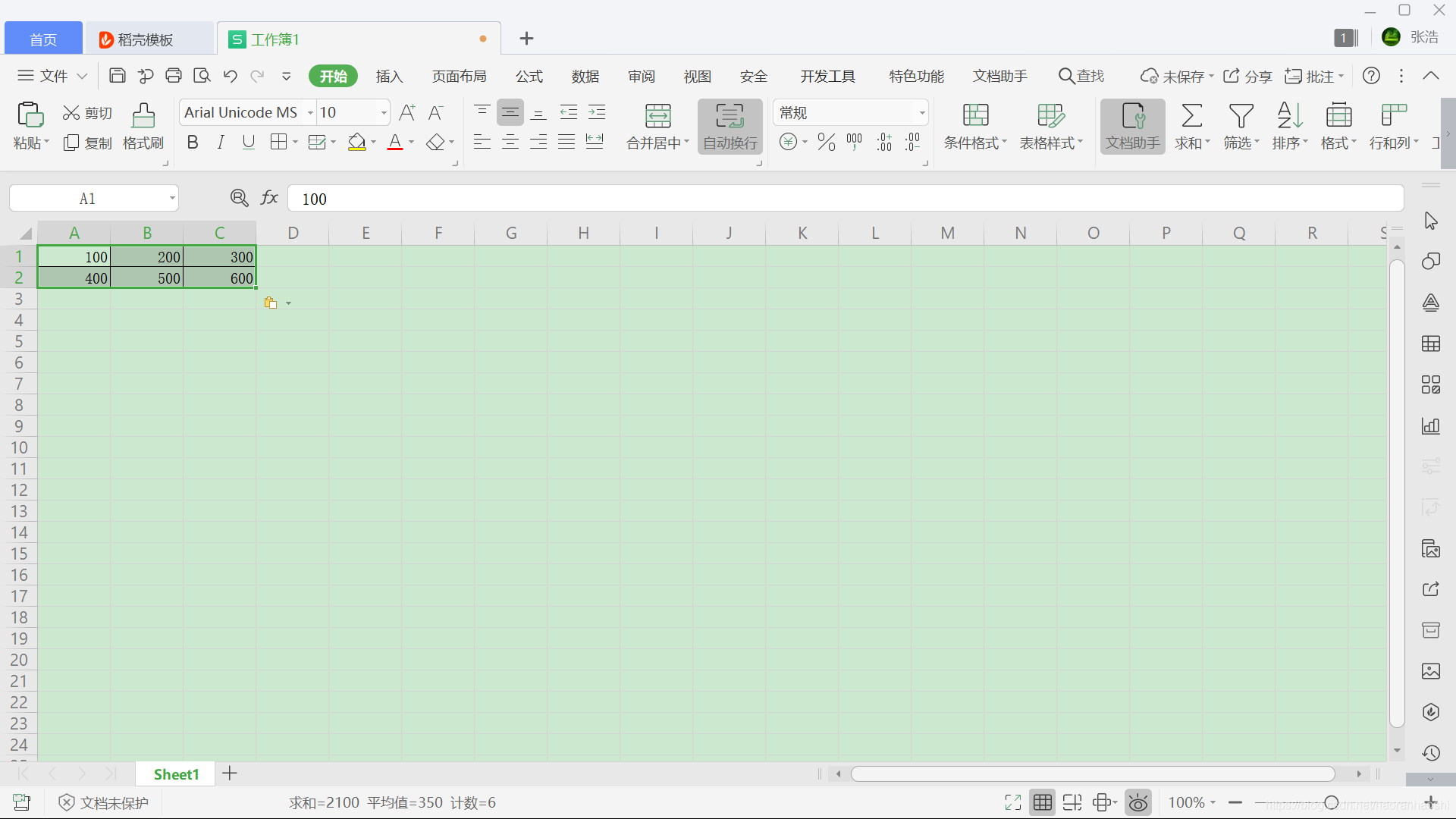
Task: Click the Insert Function fx icon
Action: click(269, 198)
